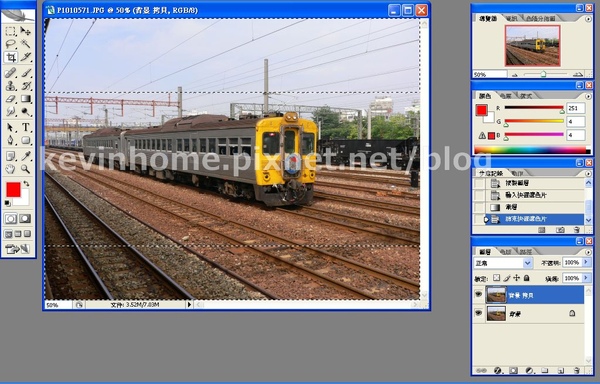Create new snapshot camera icon in History panel
Screen dimensions: 600x384
pos(560,230)
